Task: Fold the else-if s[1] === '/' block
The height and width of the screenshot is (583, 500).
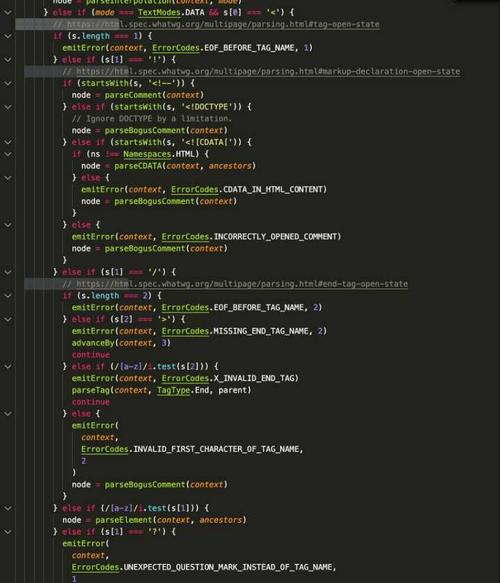Action: [x=8, y=272]
